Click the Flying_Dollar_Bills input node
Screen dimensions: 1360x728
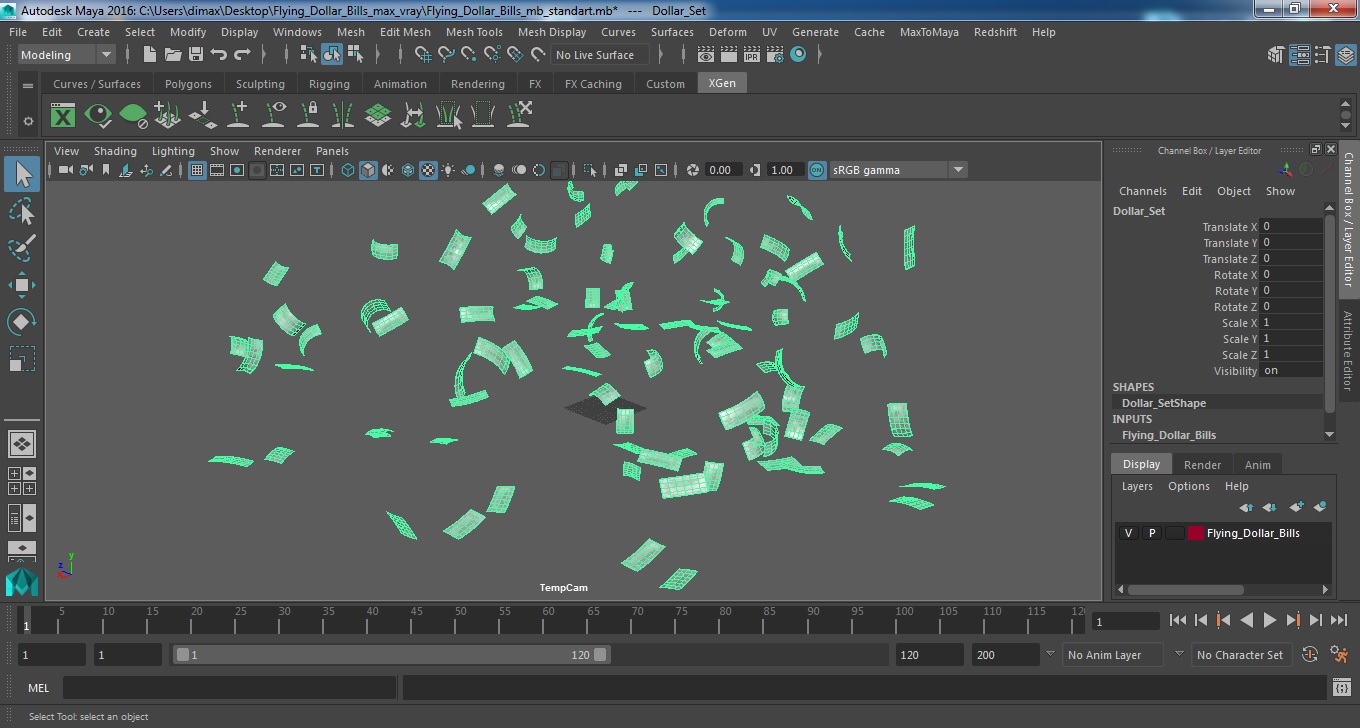click(1169, 435)
